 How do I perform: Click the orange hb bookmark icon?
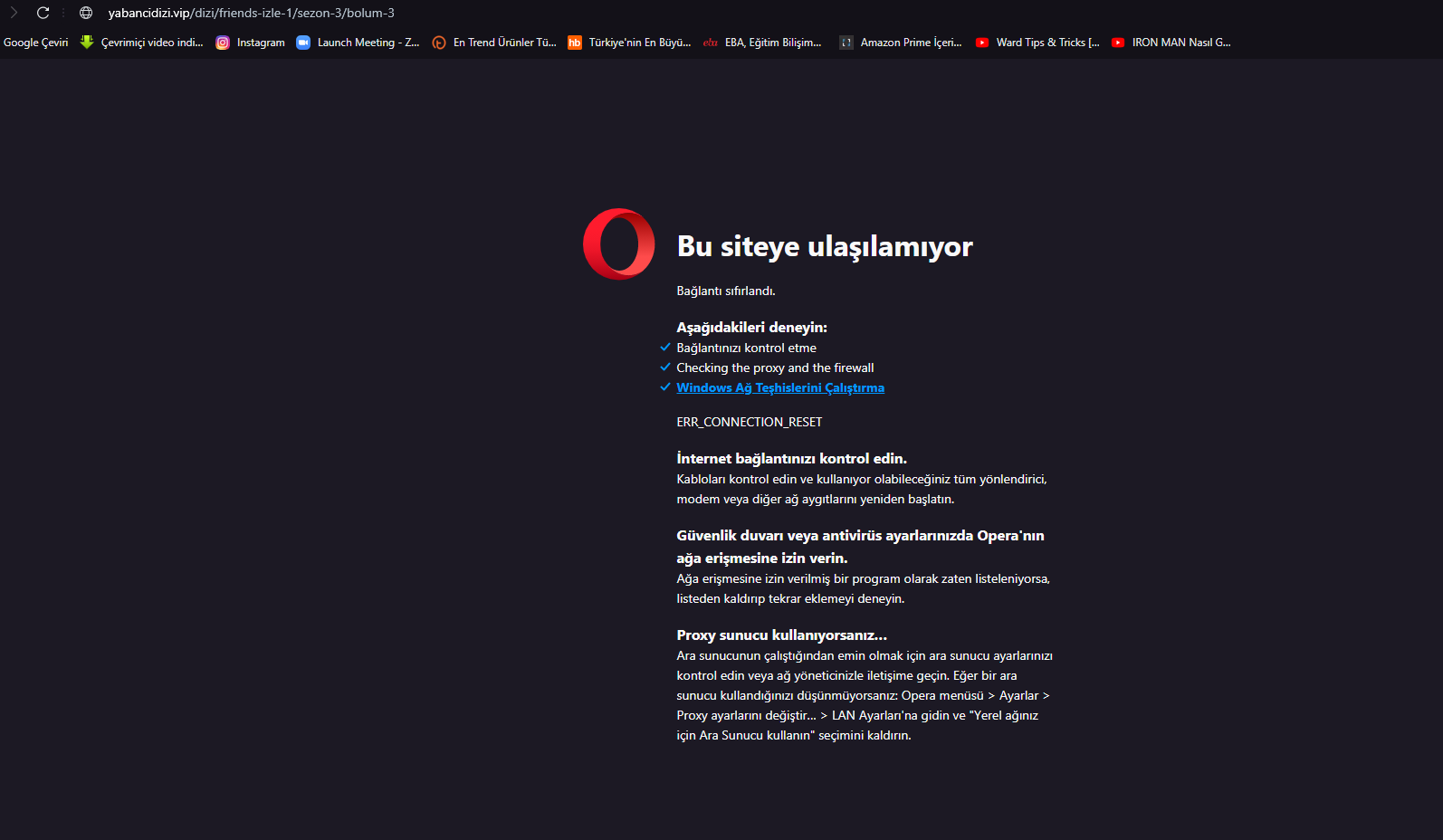(575, 43)
